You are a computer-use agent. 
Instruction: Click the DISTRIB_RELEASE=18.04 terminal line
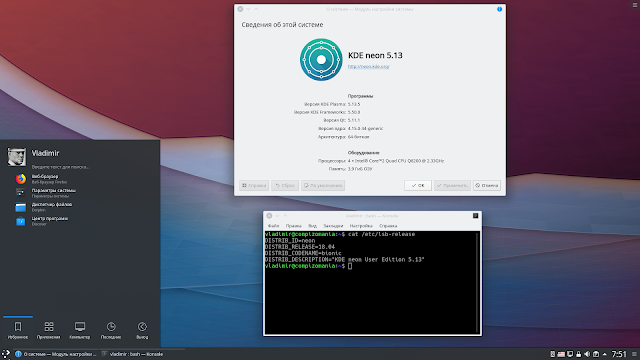coord(300,247)
